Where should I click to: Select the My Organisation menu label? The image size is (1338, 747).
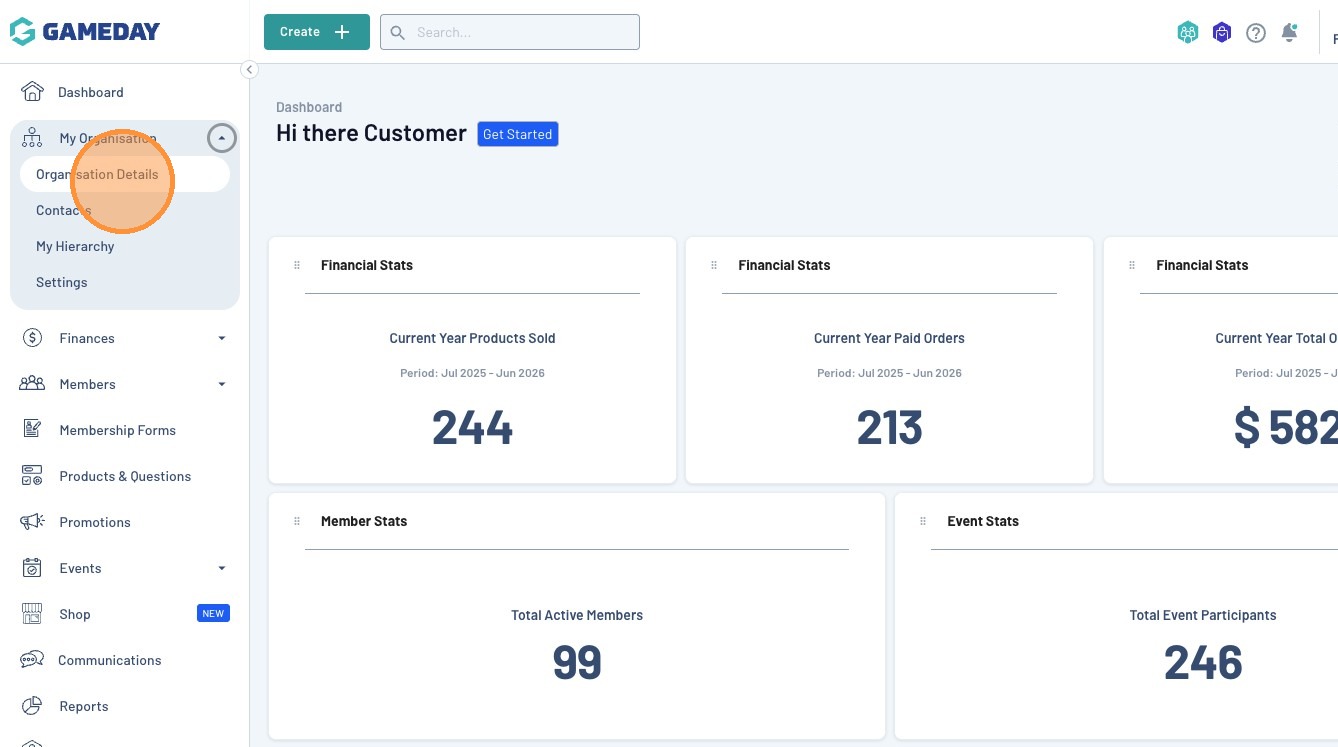pyautogui.click(x=108, y=138)
